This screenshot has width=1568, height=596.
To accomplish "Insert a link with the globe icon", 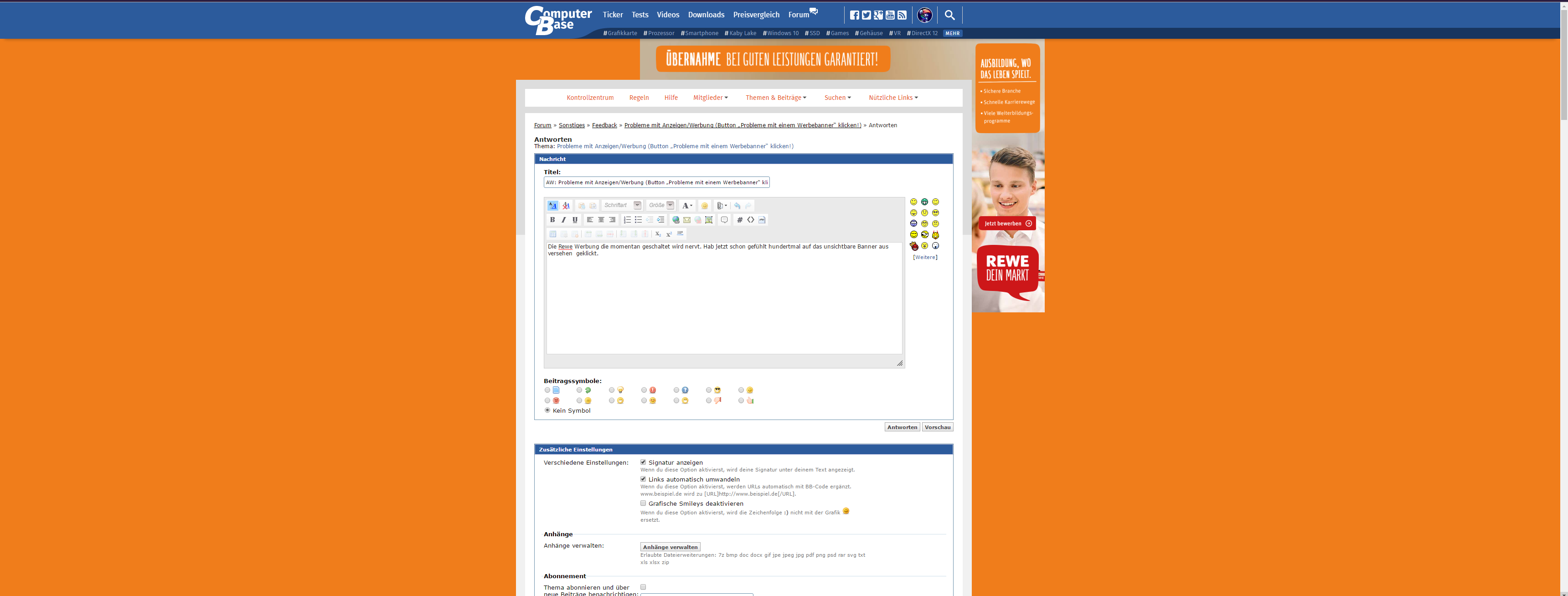I will 676,220.
